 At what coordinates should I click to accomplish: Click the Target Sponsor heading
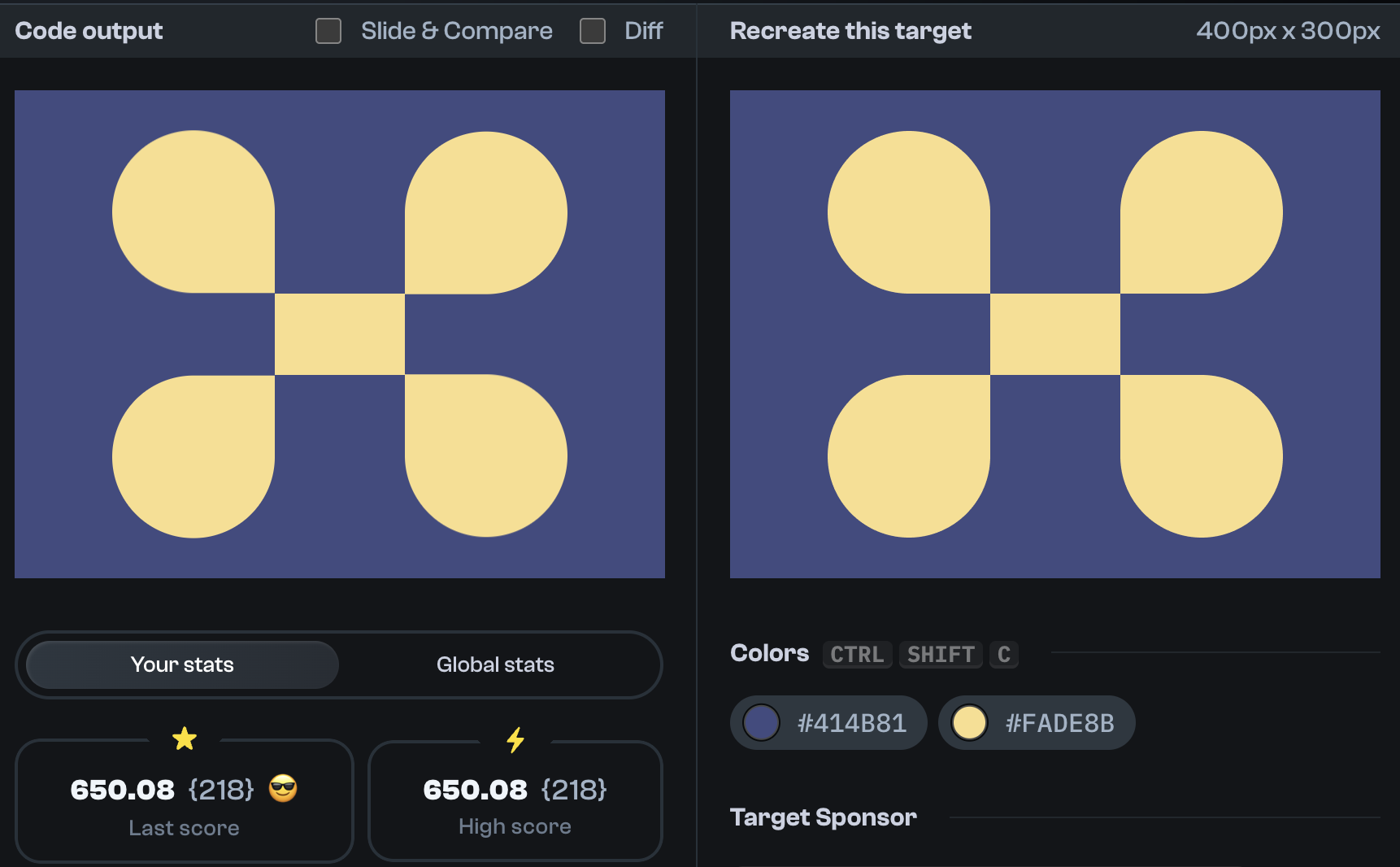[x=824, y=817]
